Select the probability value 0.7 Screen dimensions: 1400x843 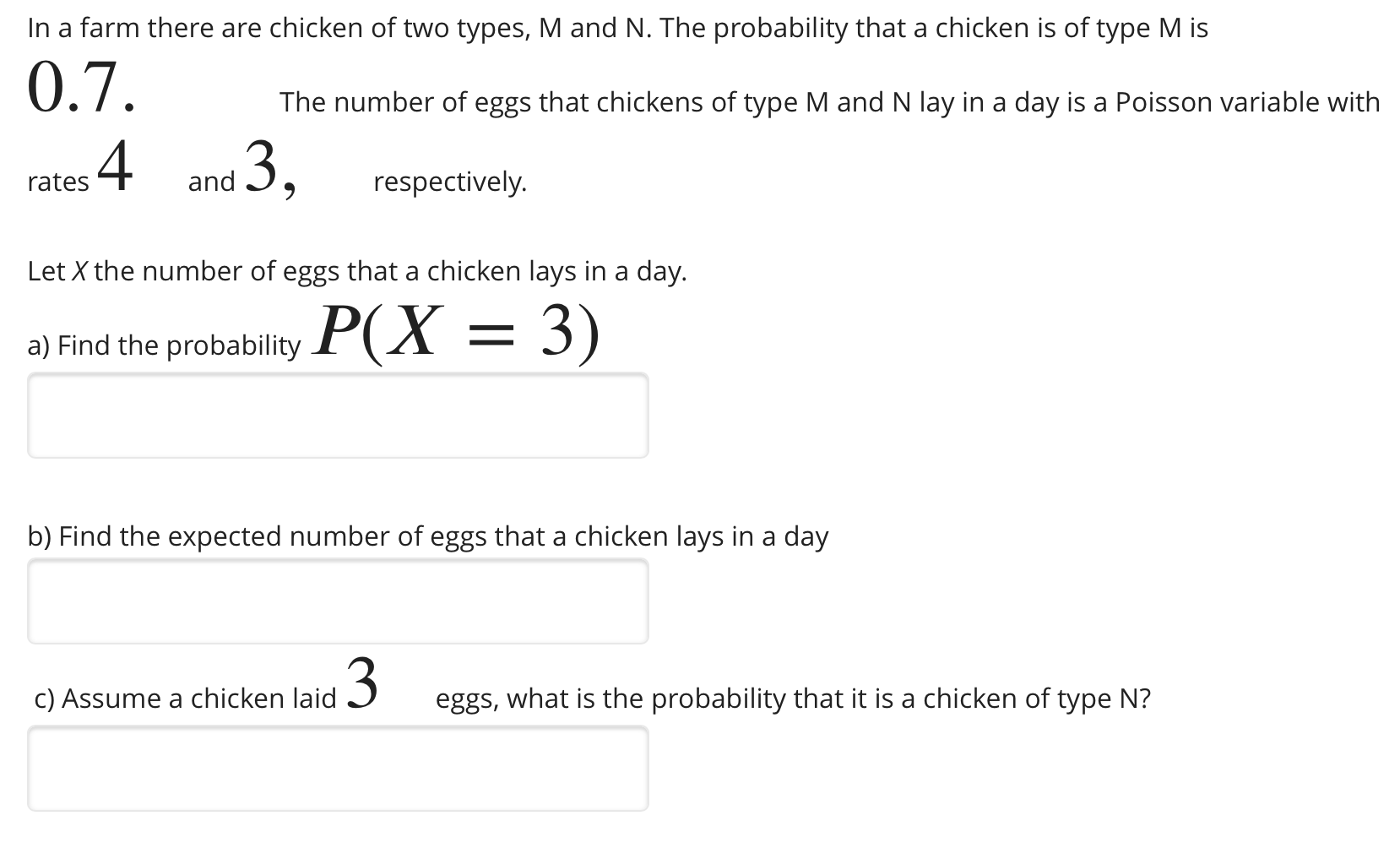(x=74, y=89)
